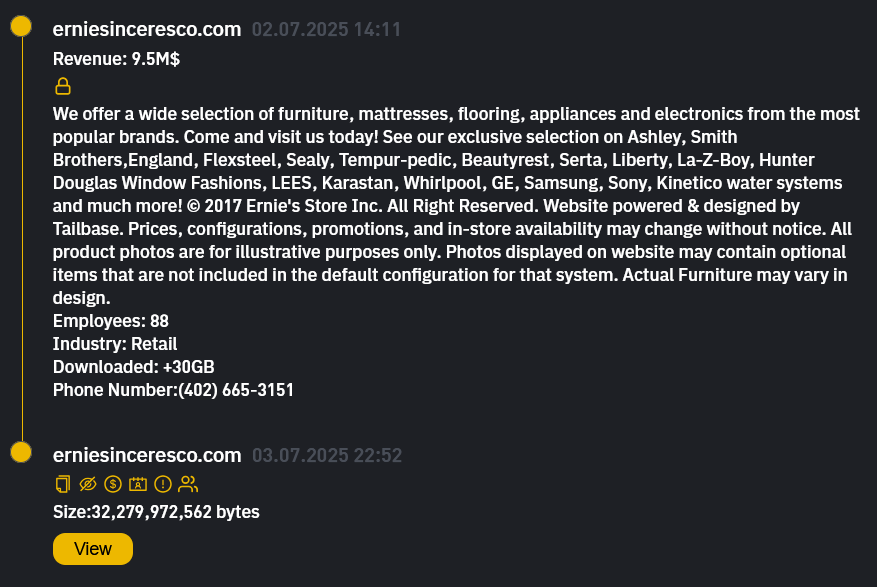Click the crossed-out eye icon

coord(88,484)
